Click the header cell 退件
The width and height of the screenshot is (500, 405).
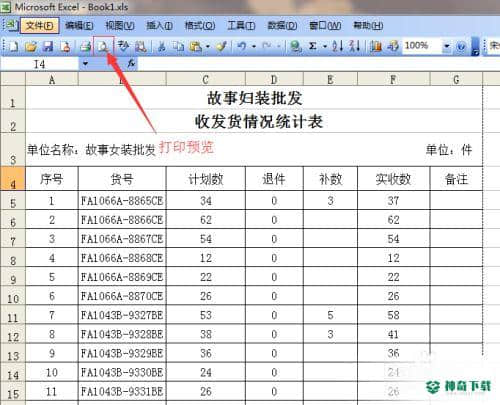click(274, 179)
